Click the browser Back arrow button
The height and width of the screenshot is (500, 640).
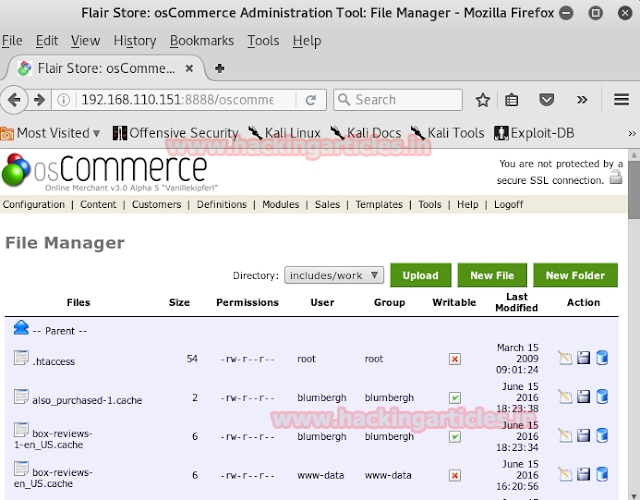point(14,100)
